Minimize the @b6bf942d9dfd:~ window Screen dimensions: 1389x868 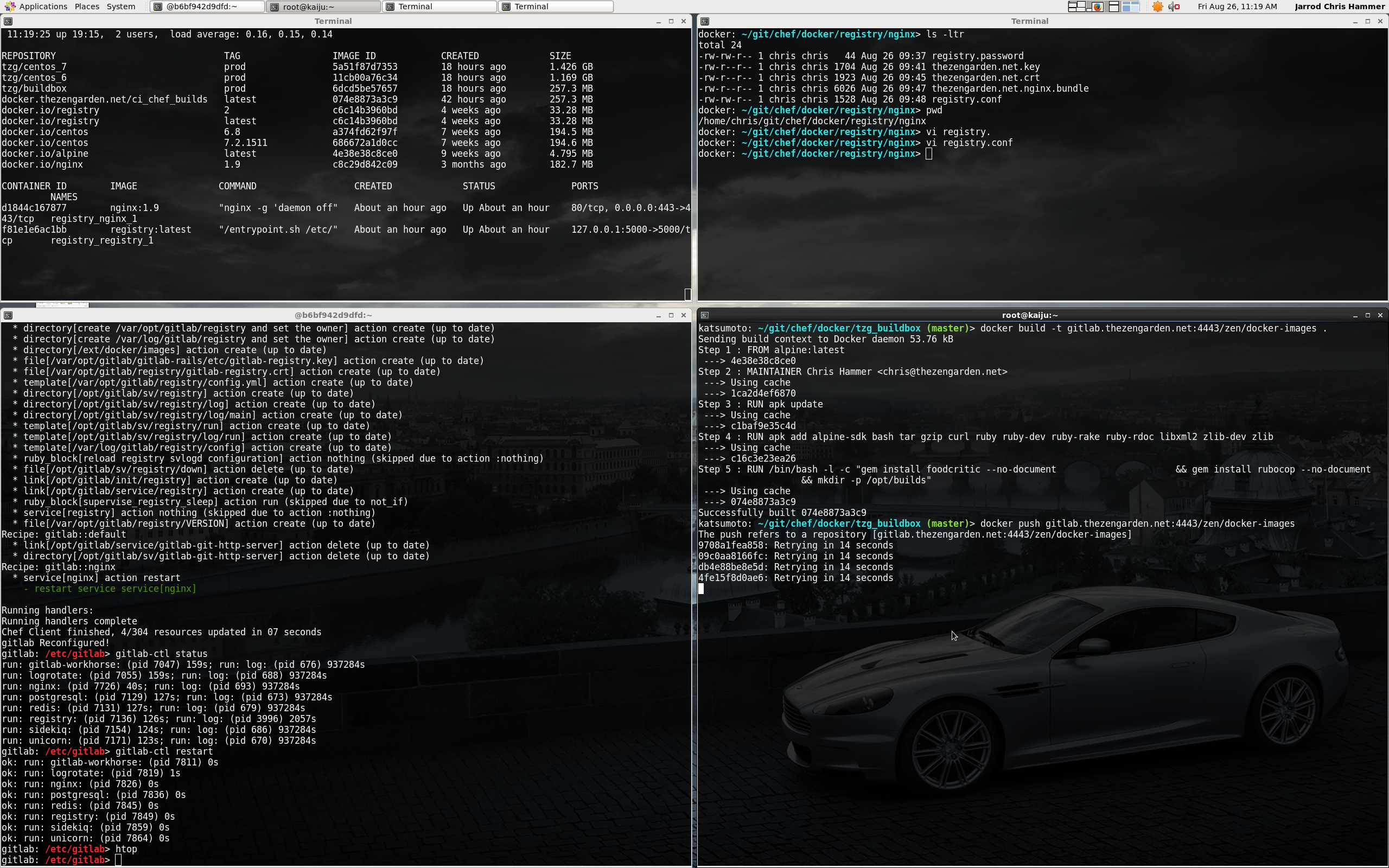[658, 315]
